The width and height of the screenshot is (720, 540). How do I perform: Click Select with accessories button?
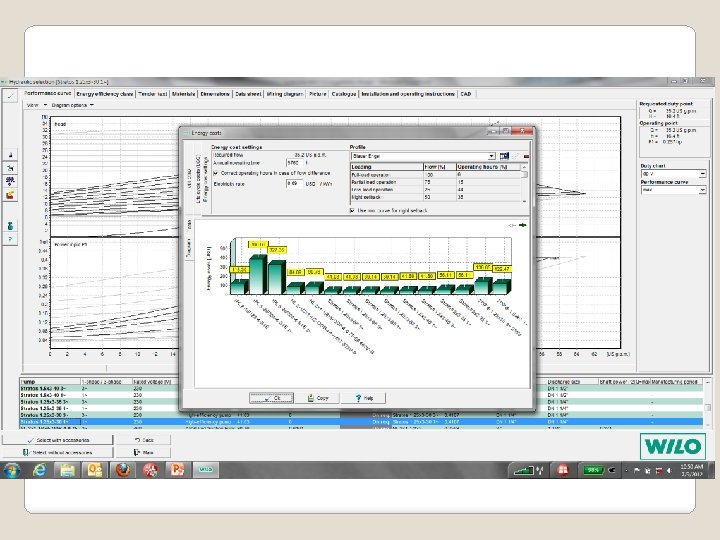[57, 440]
